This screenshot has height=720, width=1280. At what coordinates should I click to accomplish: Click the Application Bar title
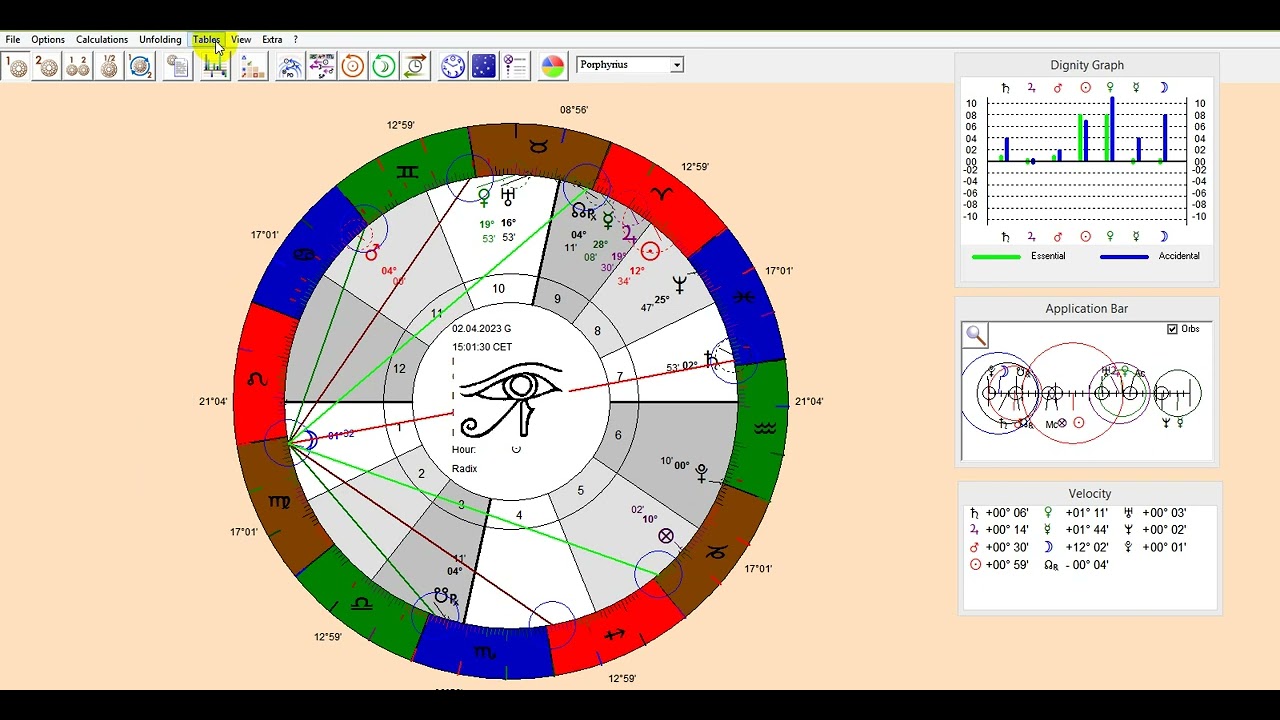click(x=1087, y=309)
